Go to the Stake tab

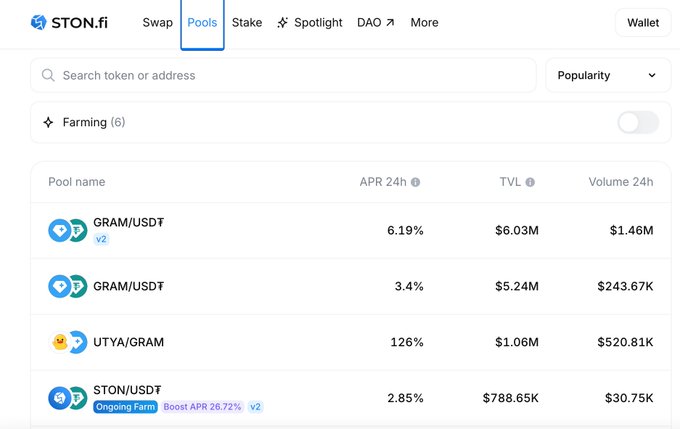247,23
